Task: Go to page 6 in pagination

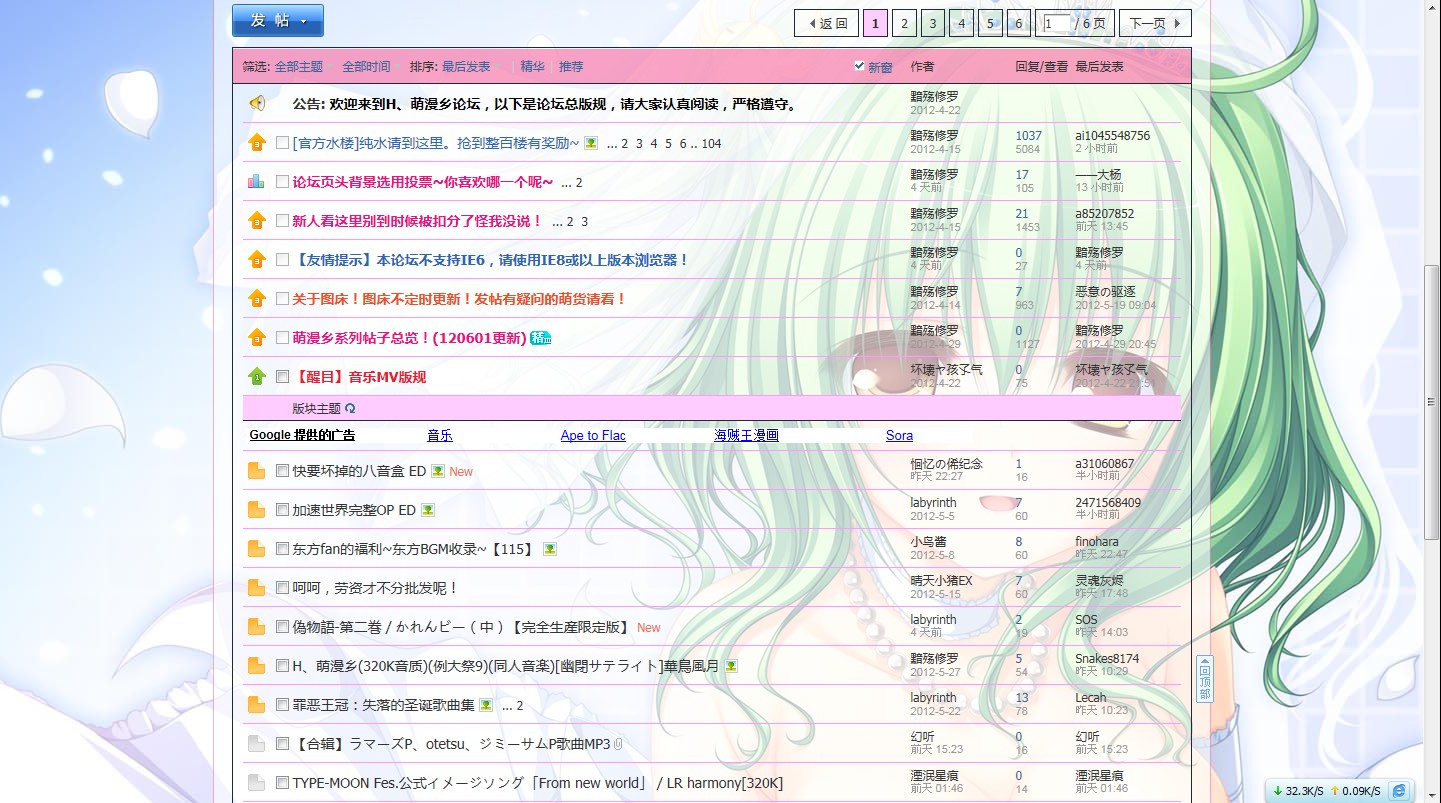Action: 1018,23
